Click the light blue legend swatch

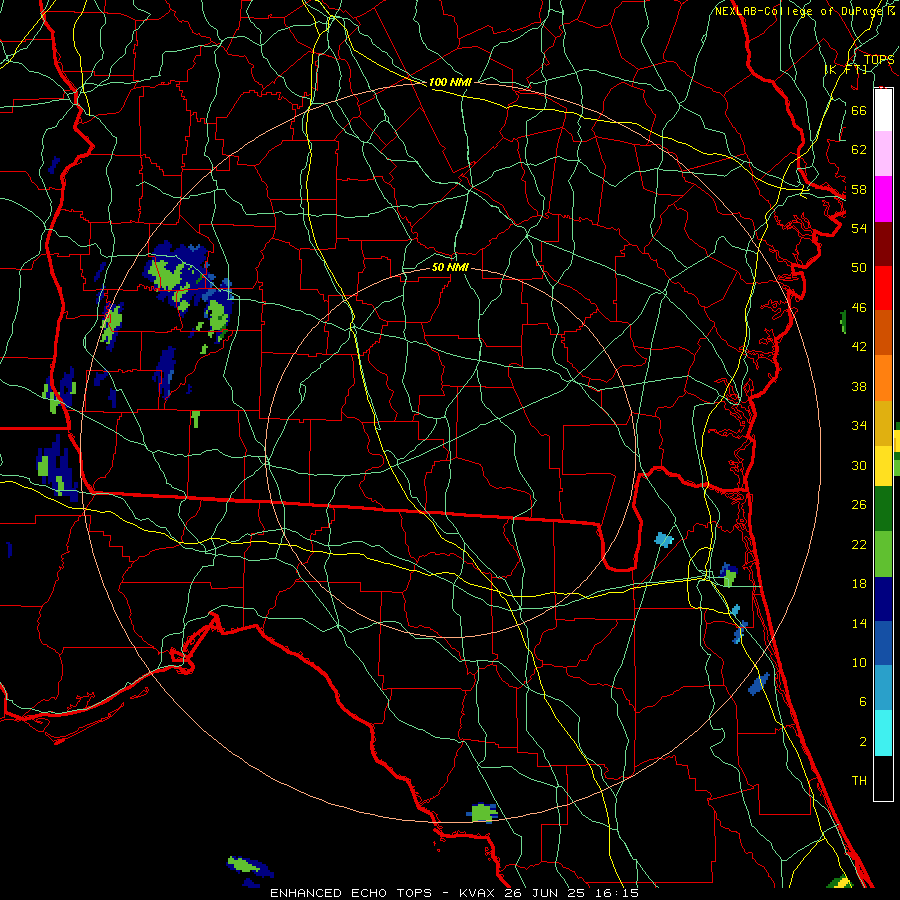click(x=883, y=688)
